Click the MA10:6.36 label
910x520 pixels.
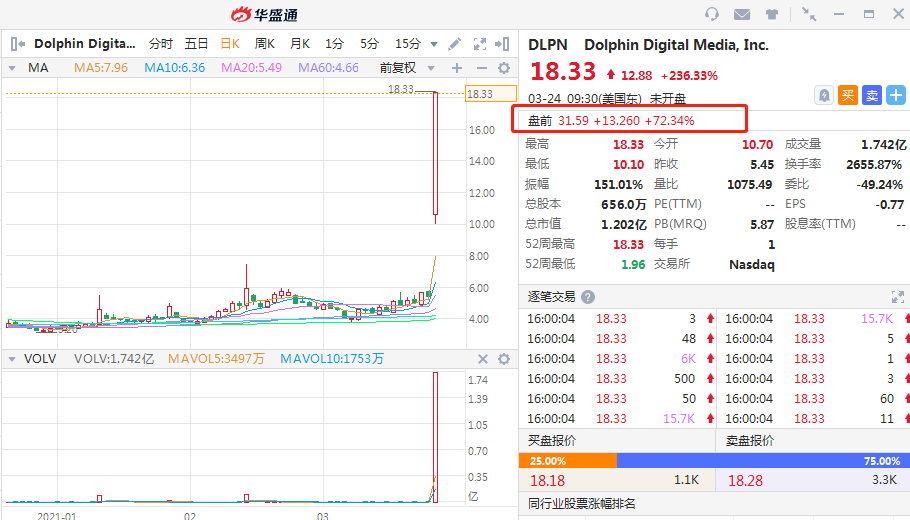(175, 68)
